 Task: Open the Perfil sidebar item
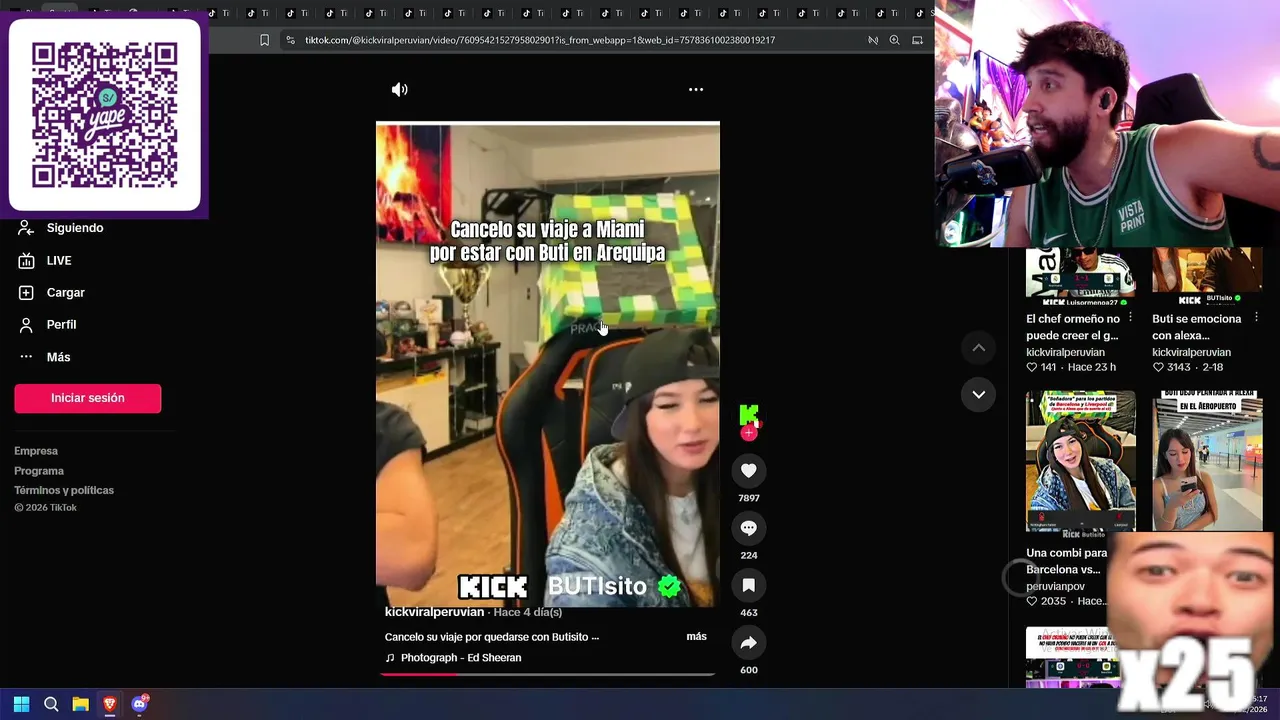[x=48, y=325]
